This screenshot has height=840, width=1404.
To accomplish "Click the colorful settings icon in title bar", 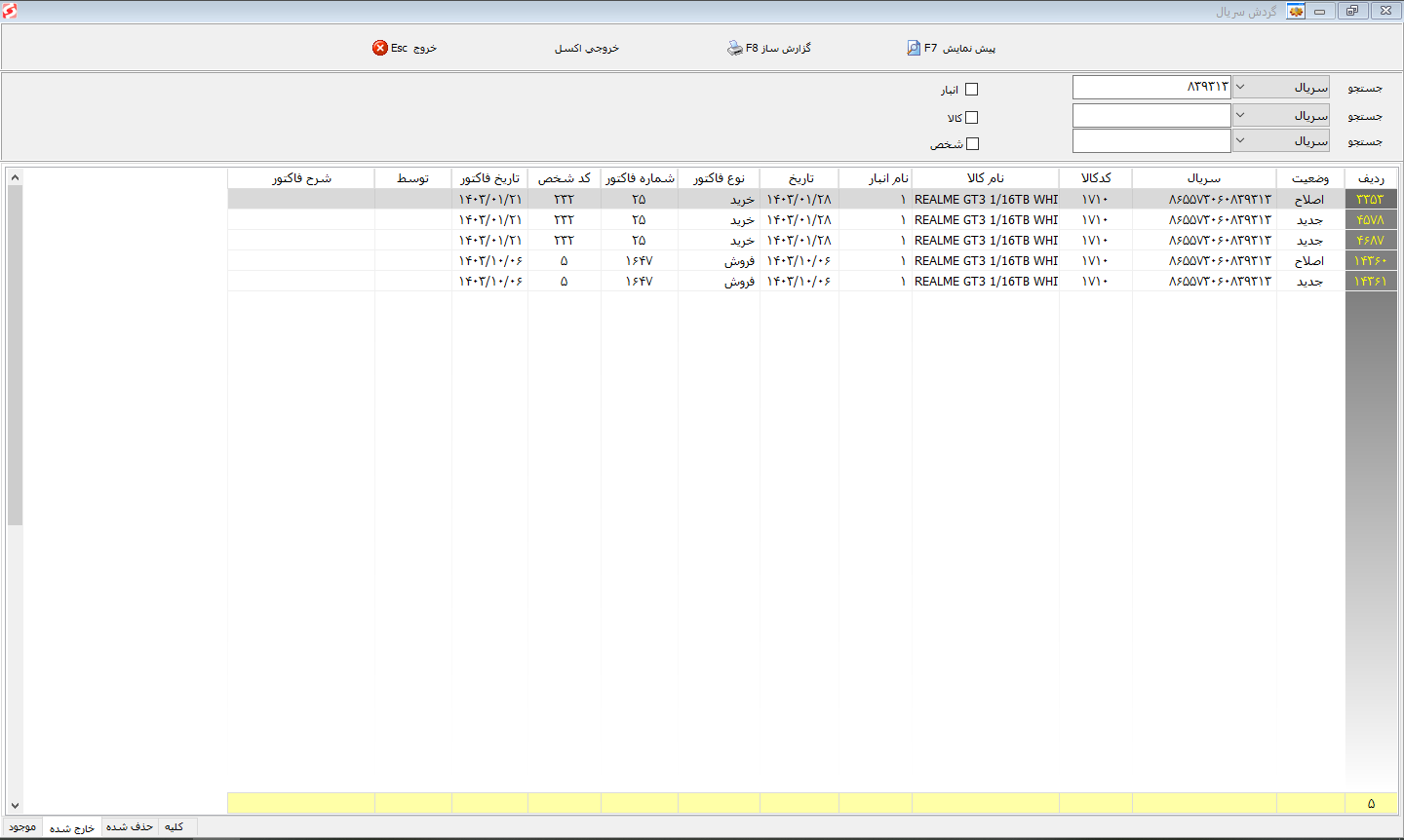I will pyautogui.click(x=1296, y=11).
